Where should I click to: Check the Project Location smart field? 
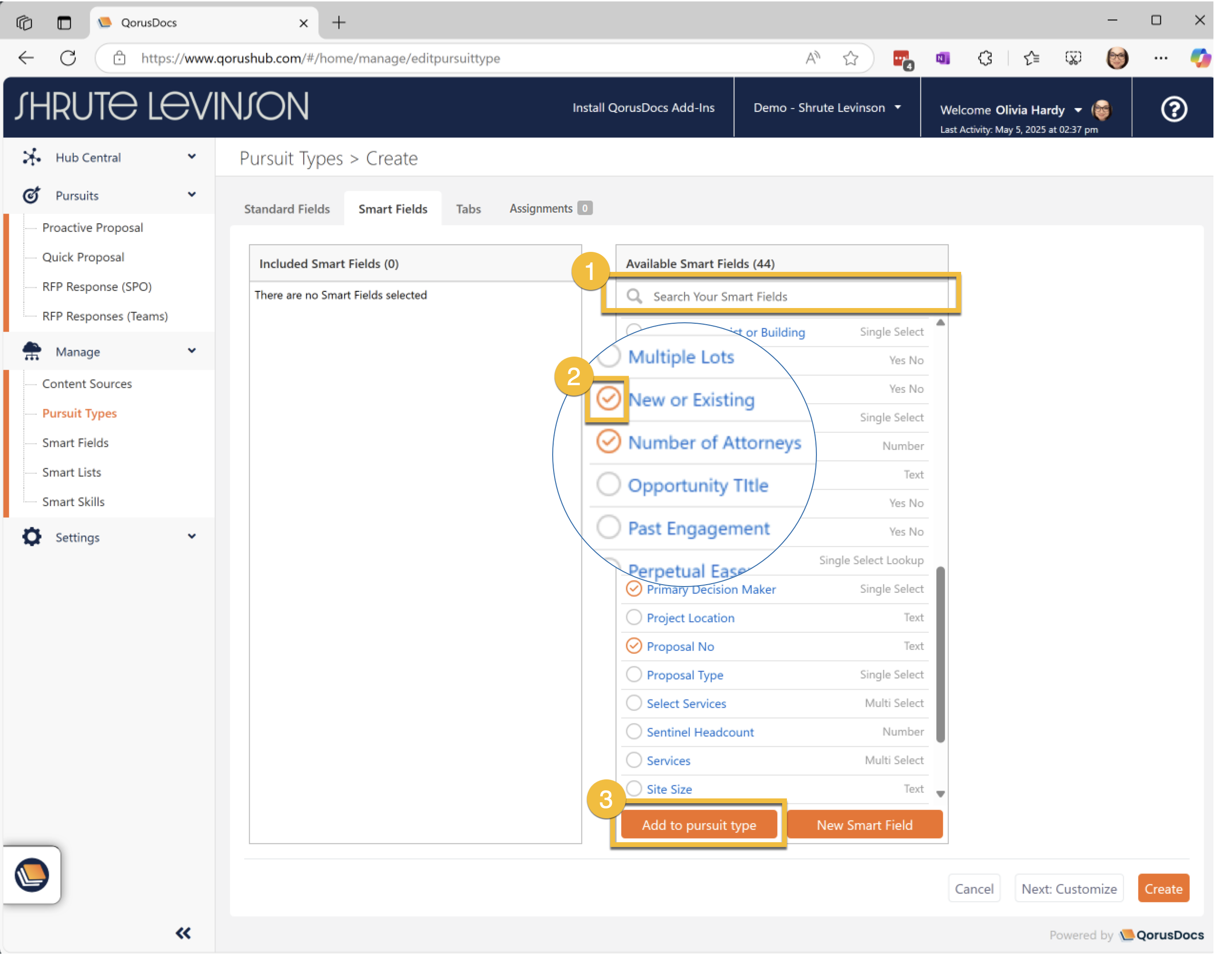634,617
